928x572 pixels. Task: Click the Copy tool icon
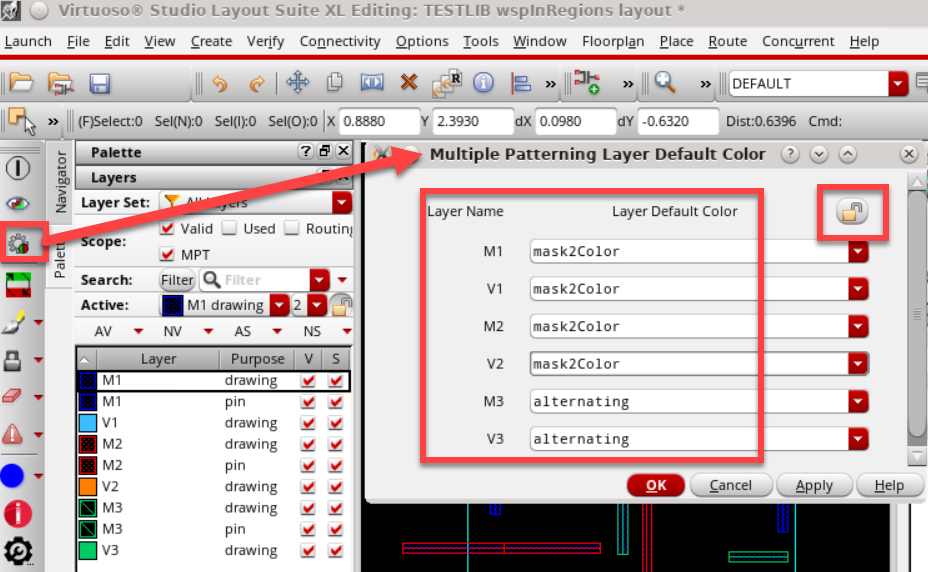point(335,82)
